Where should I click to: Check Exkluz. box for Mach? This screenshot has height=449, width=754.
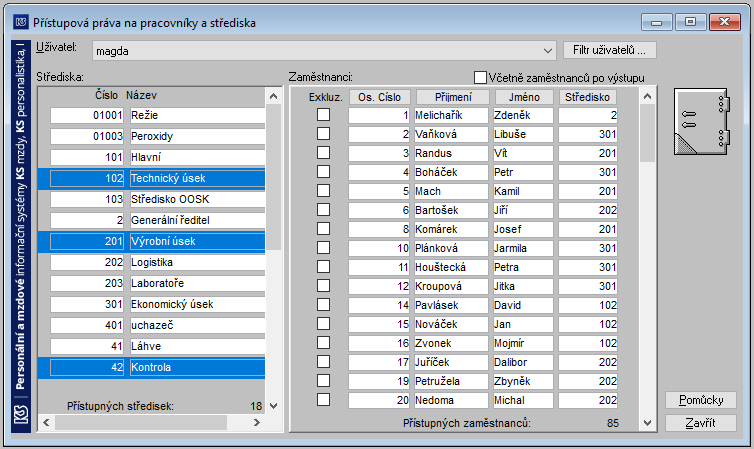tap(324, 190)
